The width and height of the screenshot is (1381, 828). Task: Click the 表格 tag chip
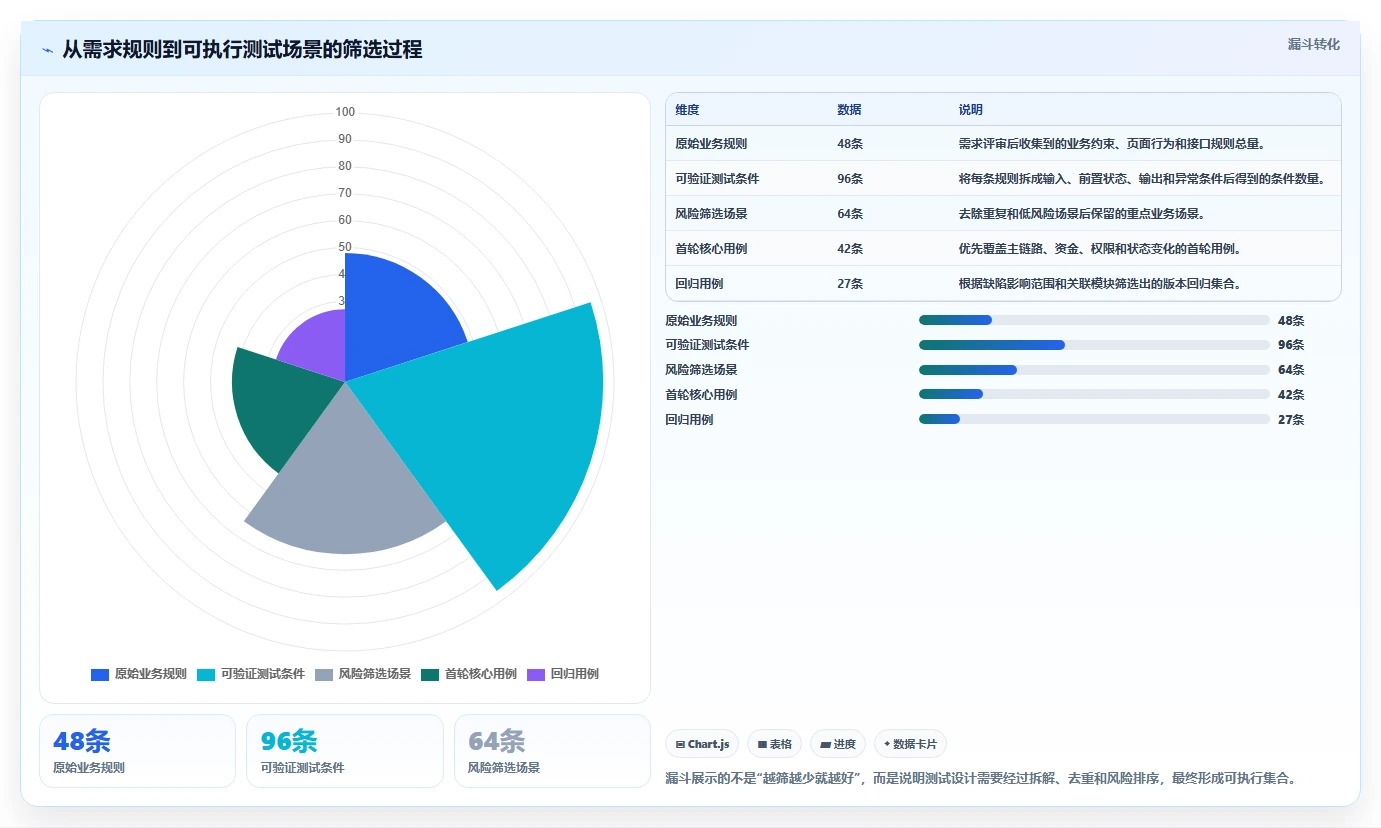tap(775, 744)
